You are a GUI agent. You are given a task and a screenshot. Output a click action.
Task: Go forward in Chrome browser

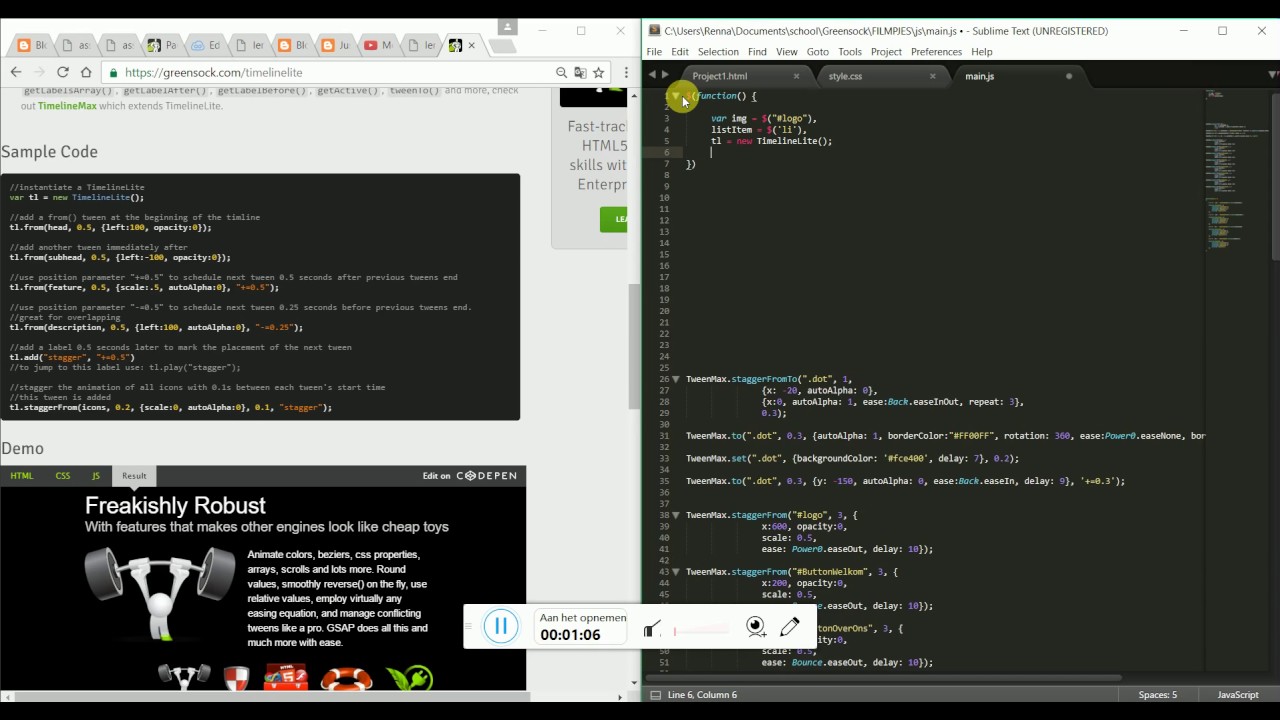pyautogui.click(x=39, y=72)
